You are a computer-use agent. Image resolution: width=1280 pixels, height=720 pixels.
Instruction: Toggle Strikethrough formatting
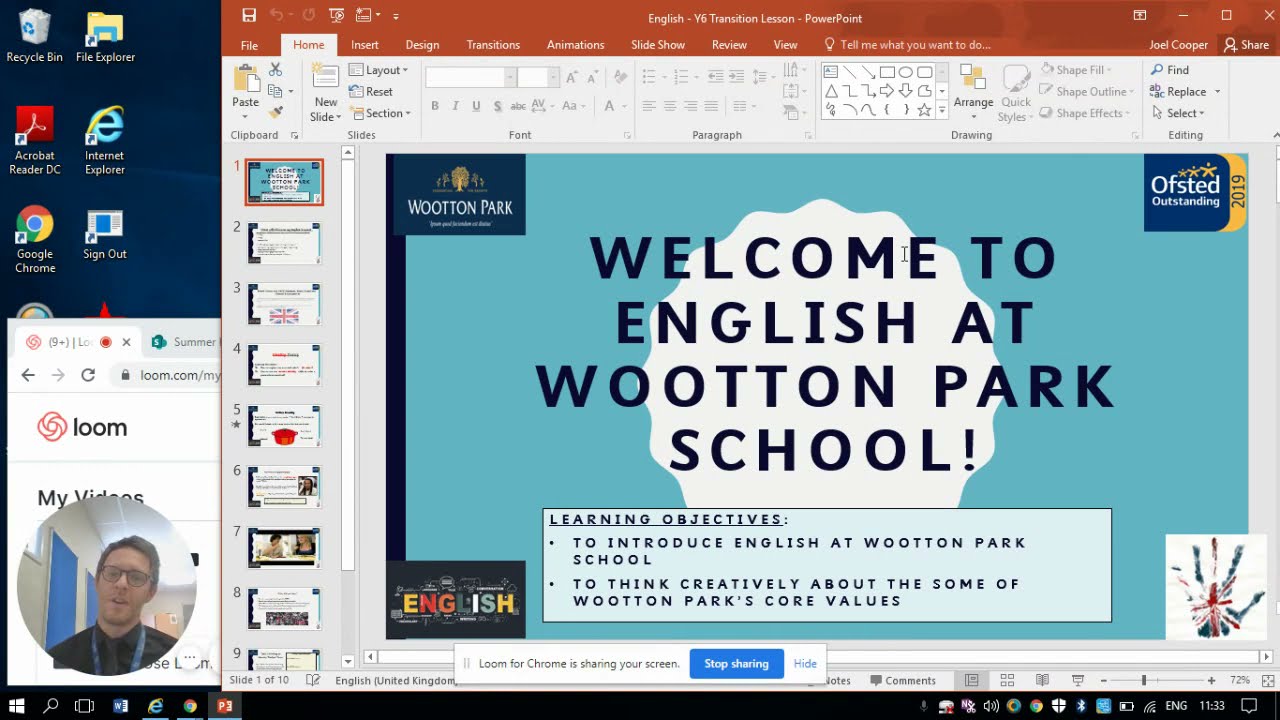pyautogui.click(x=518, y=106)
